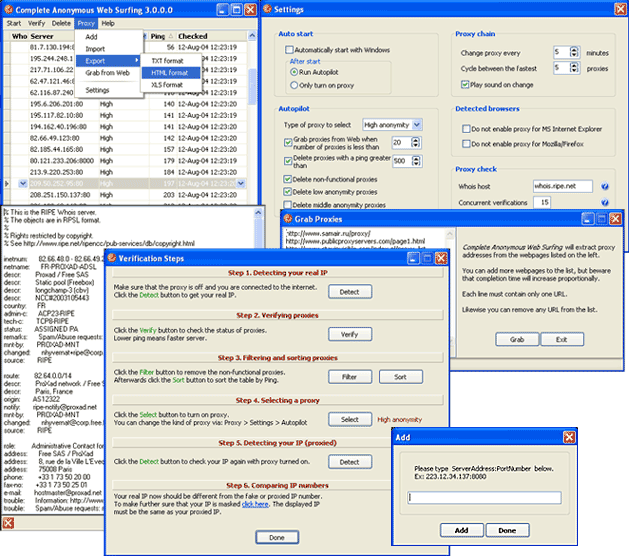
Task: Click the Whois host help icon
Action: [x=605, y=186]
